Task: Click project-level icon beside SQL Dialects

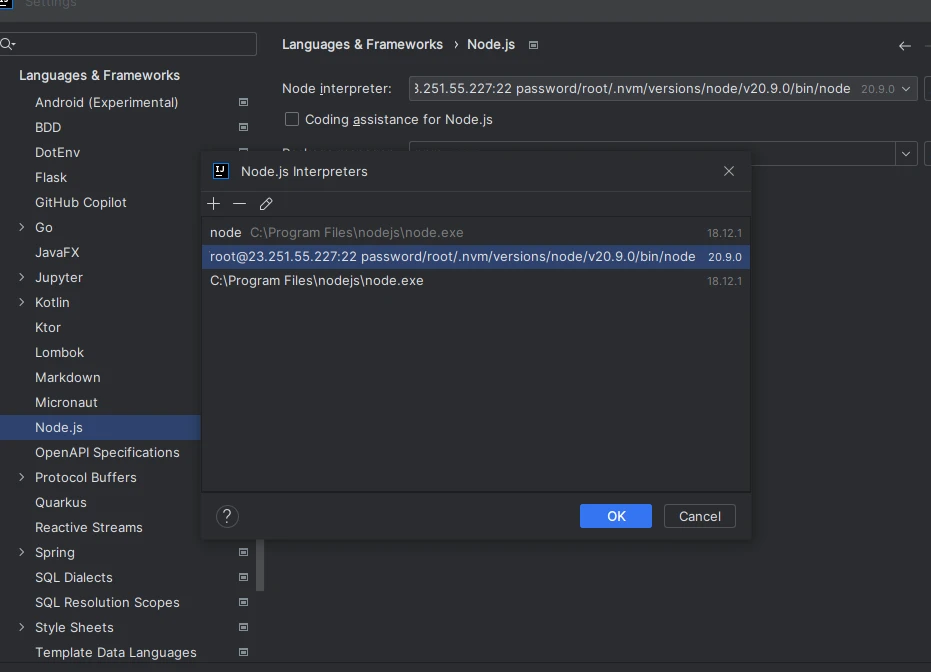Action: [x=243, y=578]
